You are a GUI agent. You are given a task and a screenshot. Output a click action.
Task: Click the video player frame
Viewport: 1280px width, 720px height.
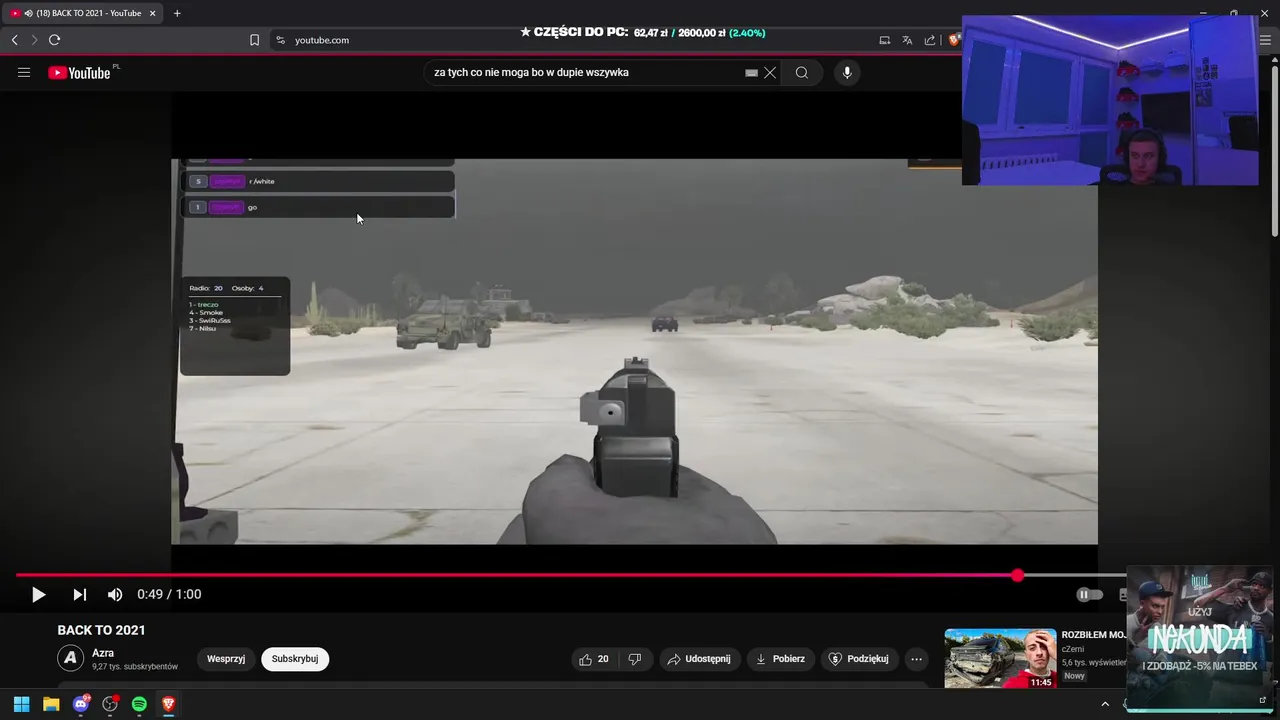pos(634,351)
